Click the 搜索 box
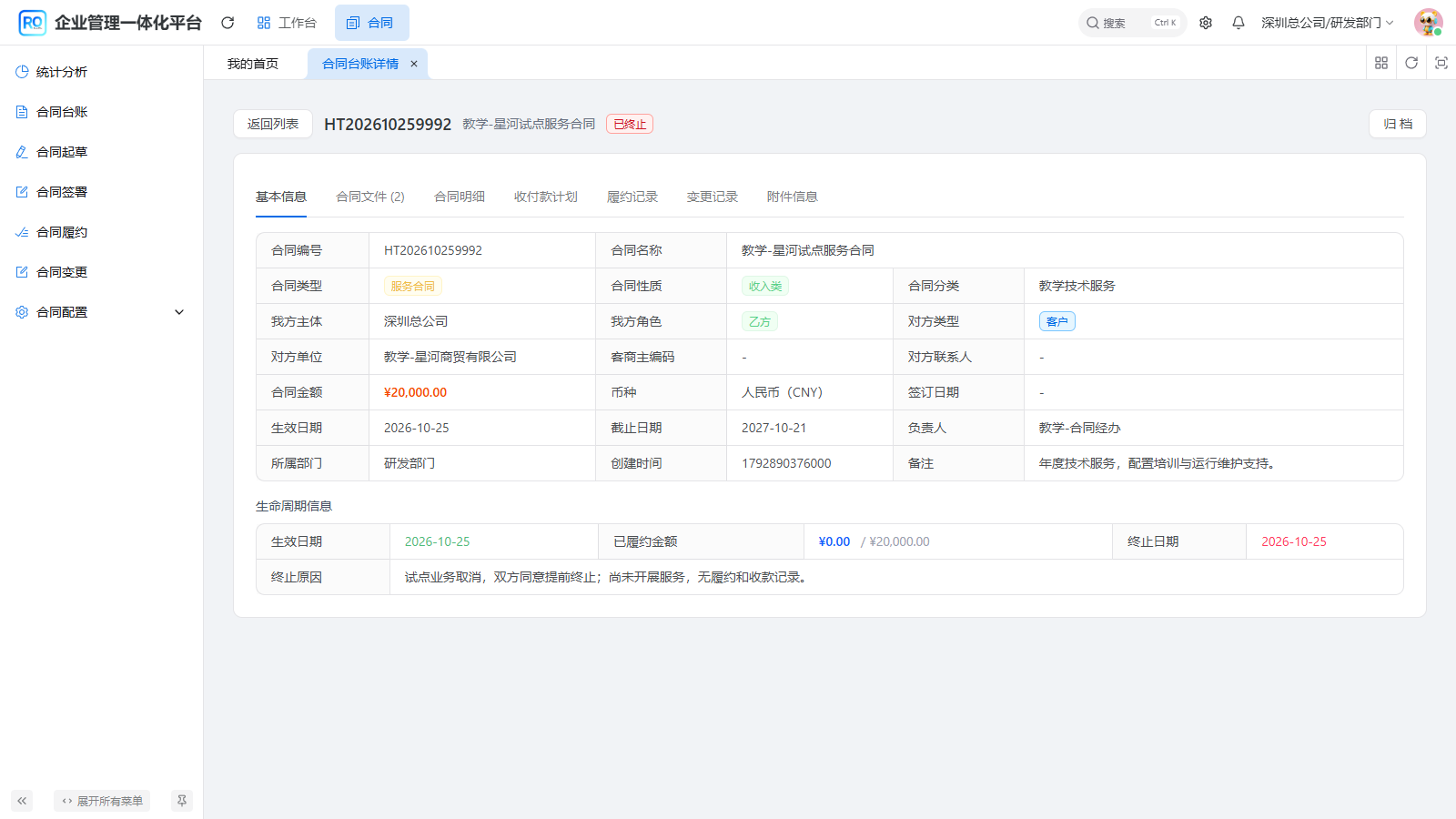This screenshot has height=819, width=1456. [x=1132, y=23]
